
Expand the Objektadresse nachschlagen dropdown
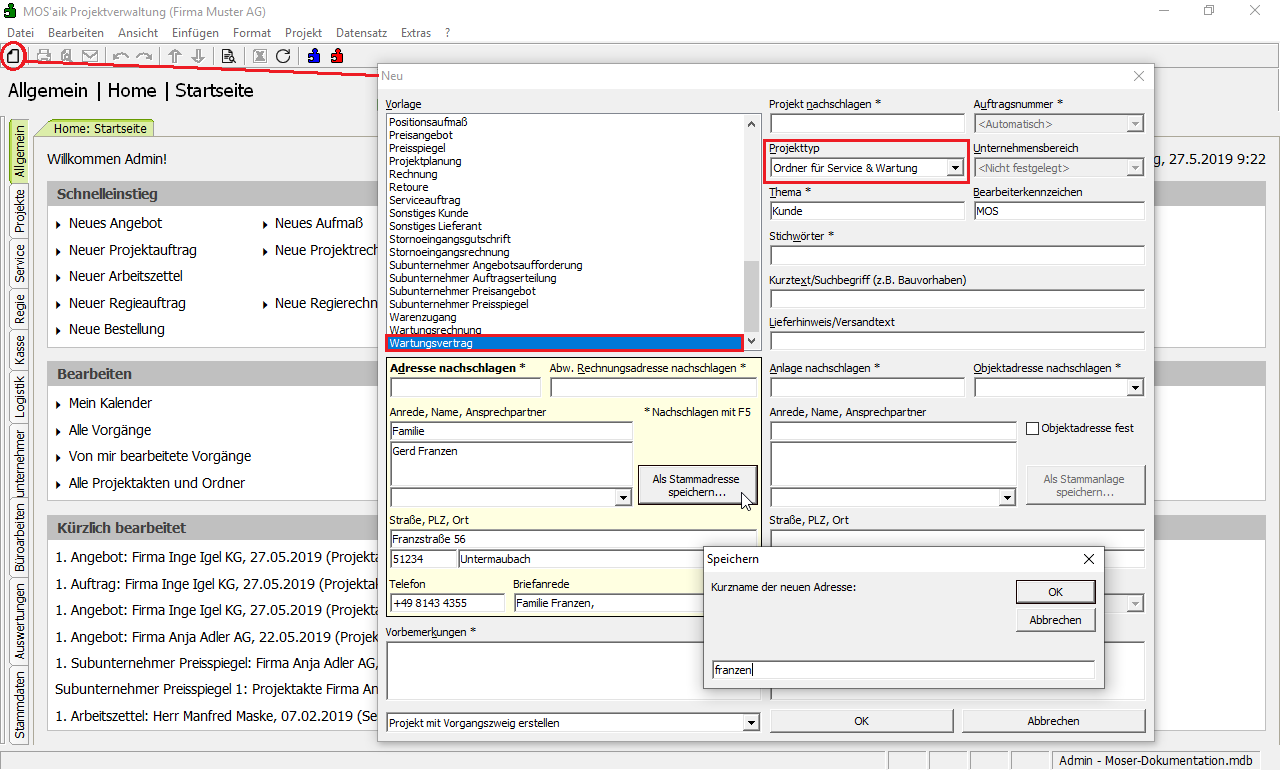point(1135,388)
